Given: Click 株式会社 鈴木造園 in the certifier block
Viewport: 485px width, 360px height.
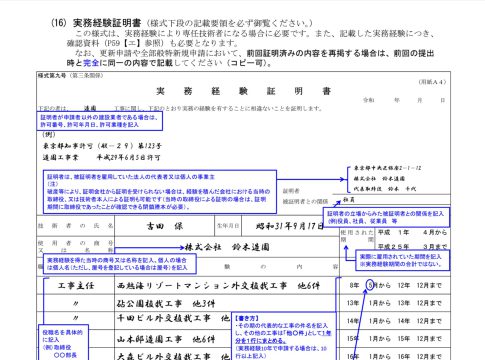Looking at the screenshot, I should click(x=379, y=179).
